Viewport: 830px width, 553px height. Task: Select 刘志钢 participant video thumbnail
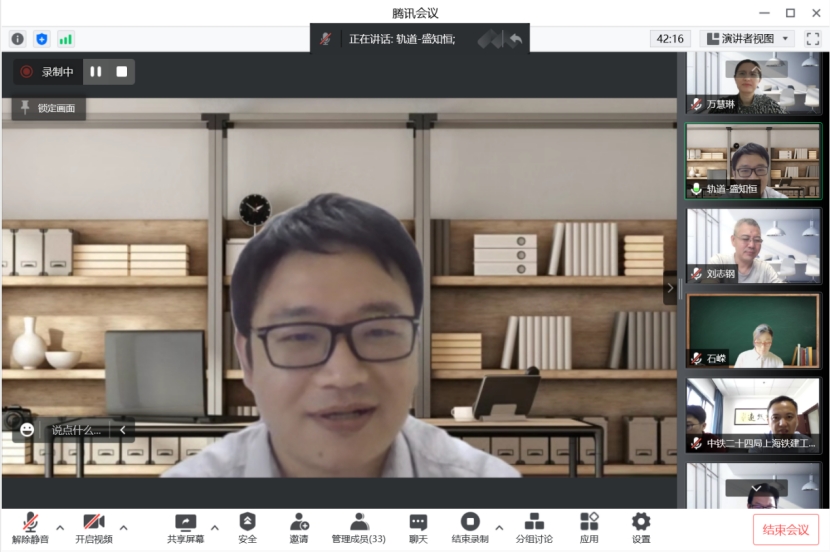pos(753,246)
